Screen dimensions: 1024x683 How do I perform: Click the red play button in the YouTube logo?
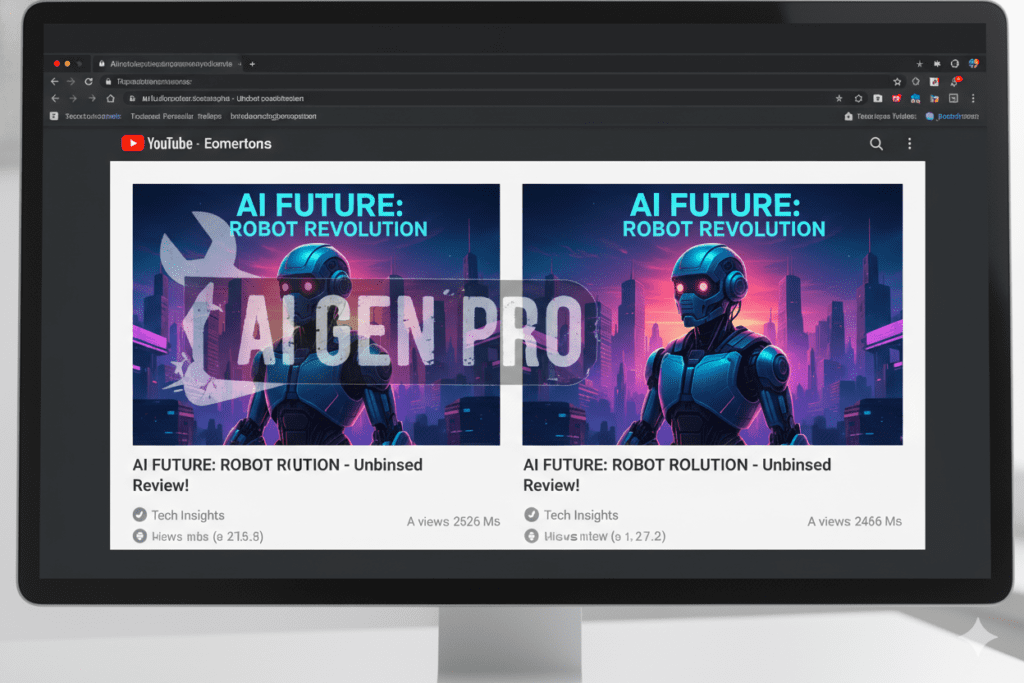click(131, 143)
